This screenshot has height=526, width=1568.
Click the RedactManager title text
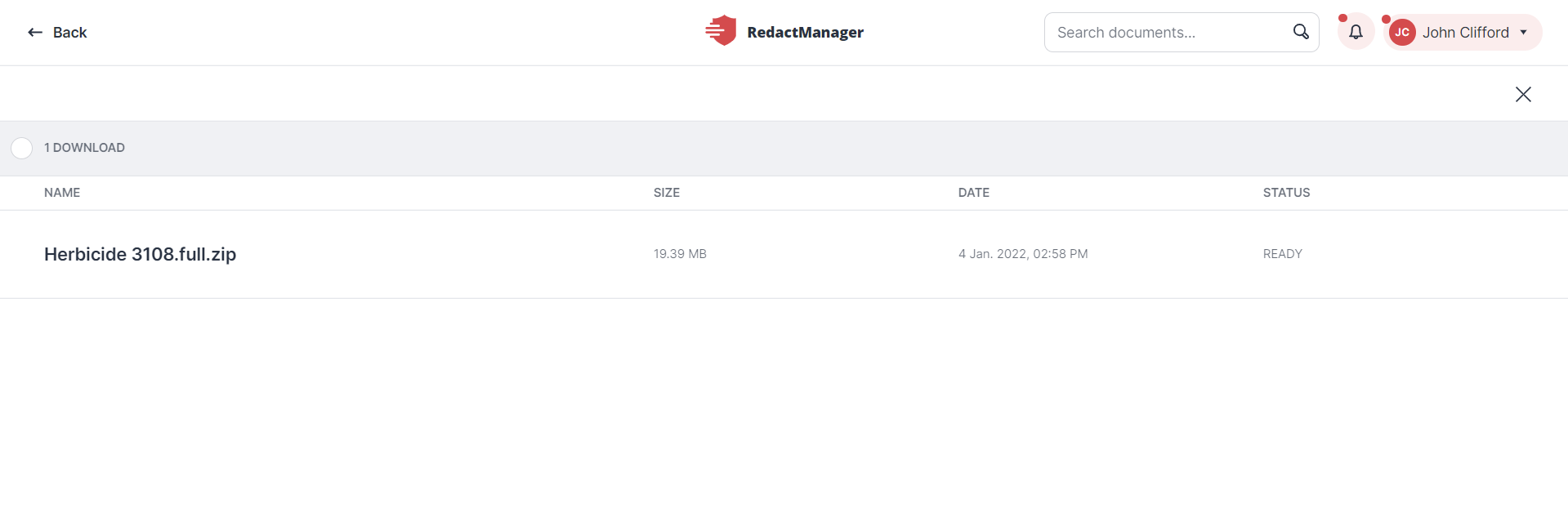(805, 33)
